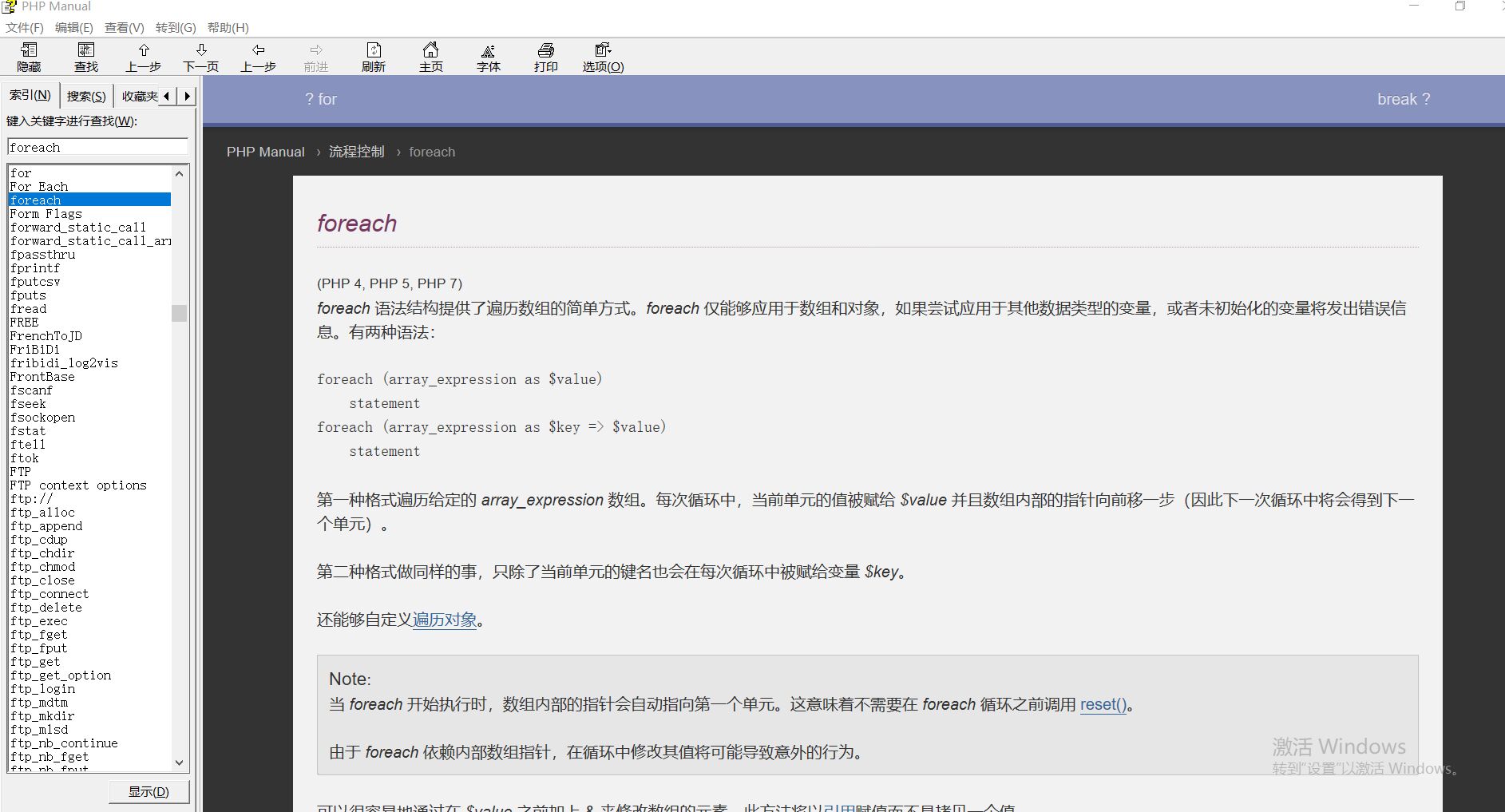Click the up-arrow 上一步 toolbar icon

click(144, 57)
